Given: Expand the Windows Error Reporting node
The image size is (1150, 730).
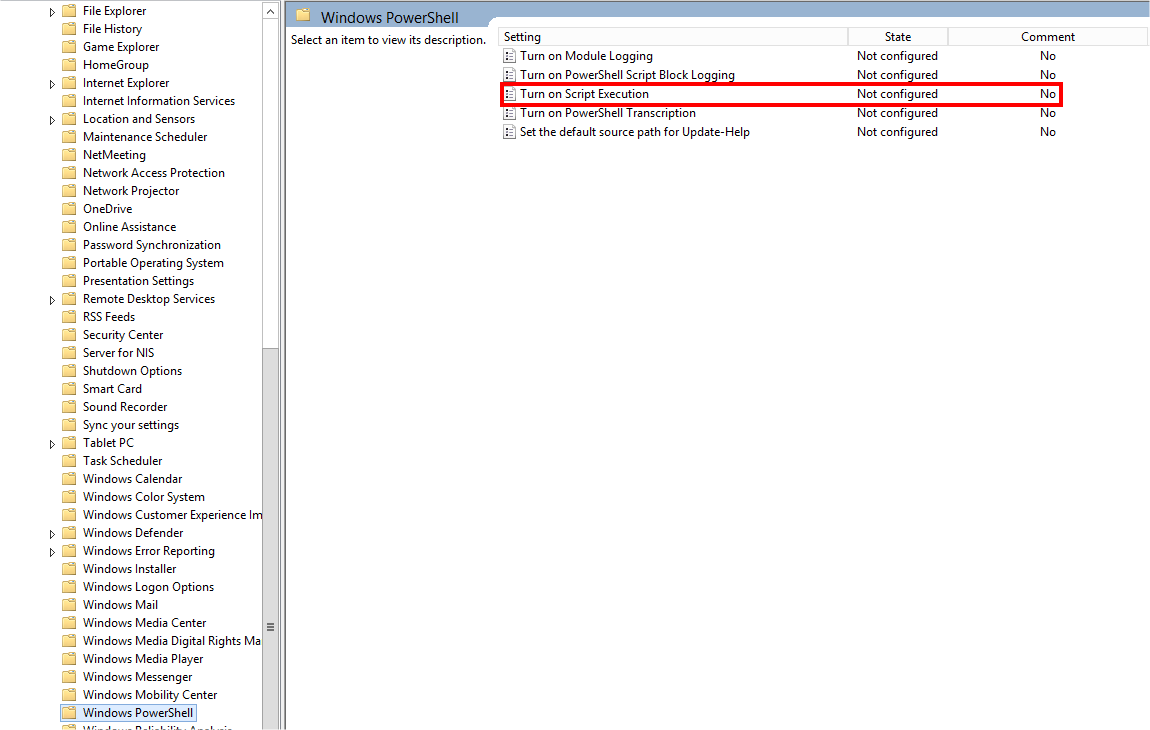Looking at the screenshot, I should (52, 552).
